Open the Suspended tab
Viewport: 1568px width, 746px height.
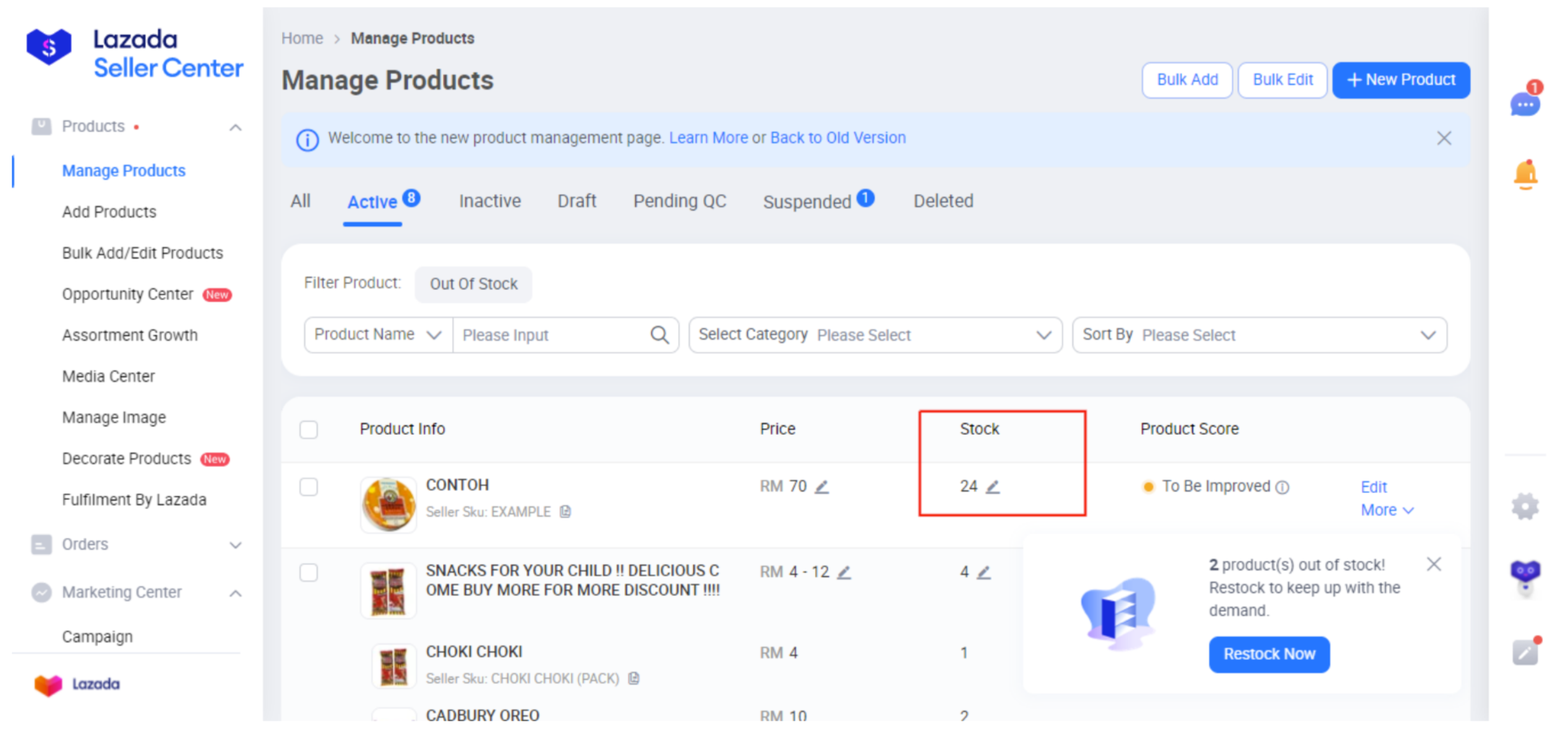click(x=807, y=202)
